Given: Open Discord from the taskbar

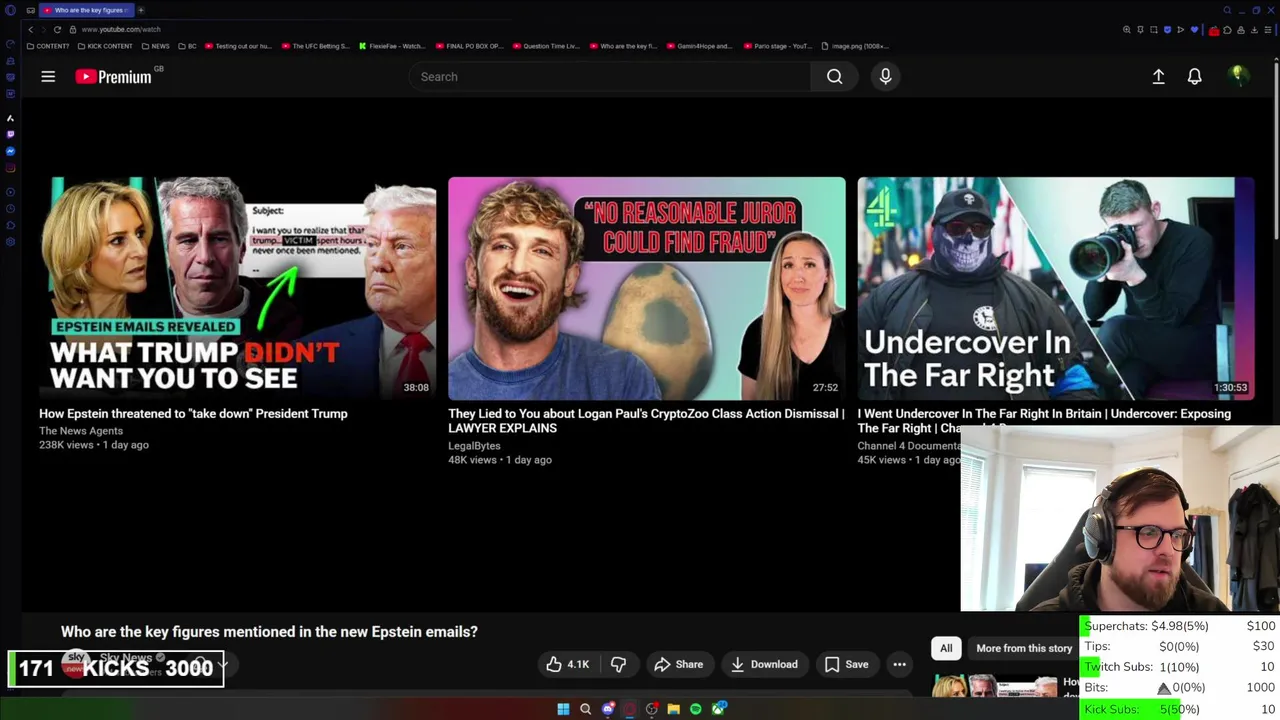Looking at the screenshot, I should [x=608, y=709].
